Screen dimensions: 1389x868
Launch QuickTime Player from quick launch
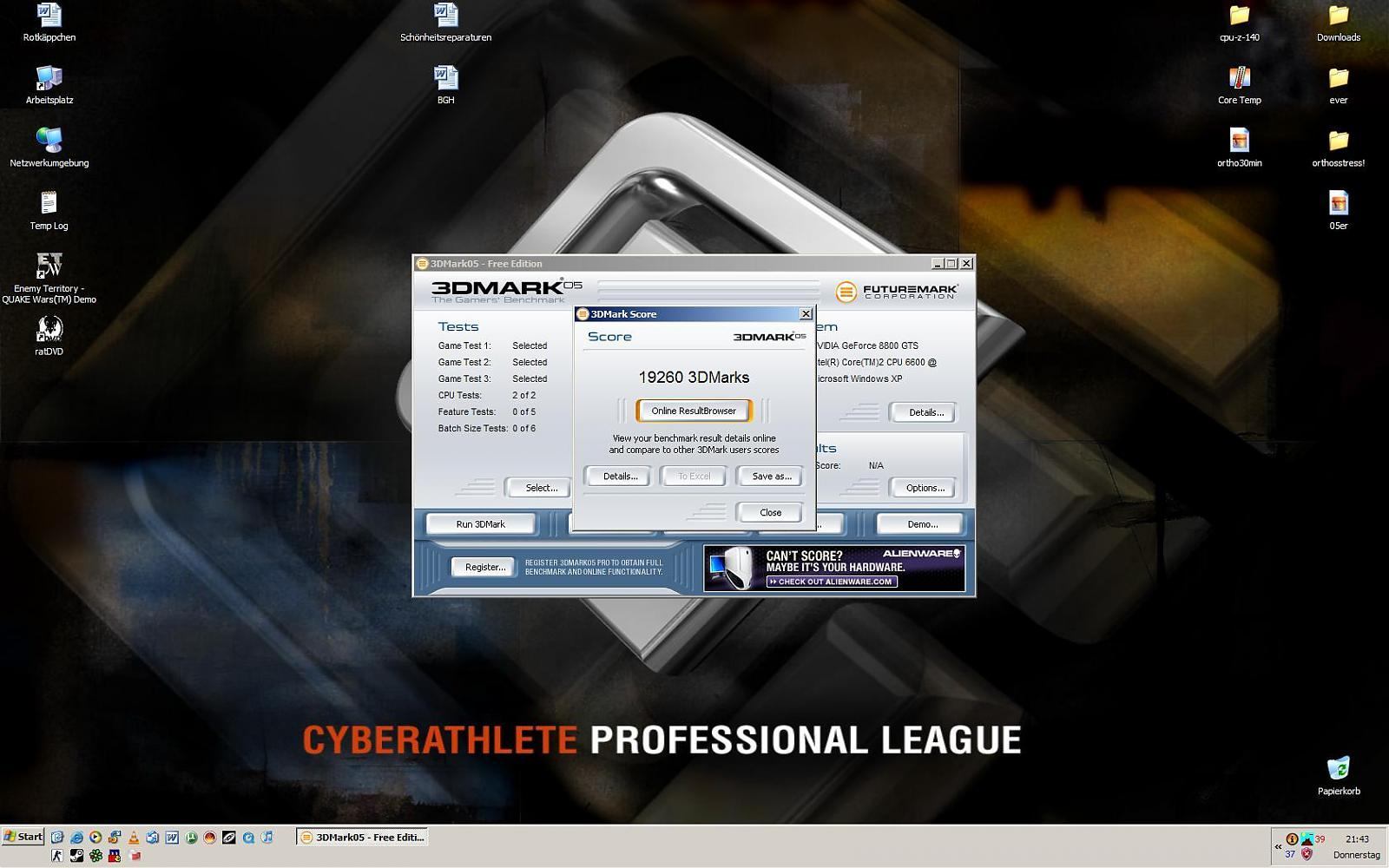(x=248, y=838)
